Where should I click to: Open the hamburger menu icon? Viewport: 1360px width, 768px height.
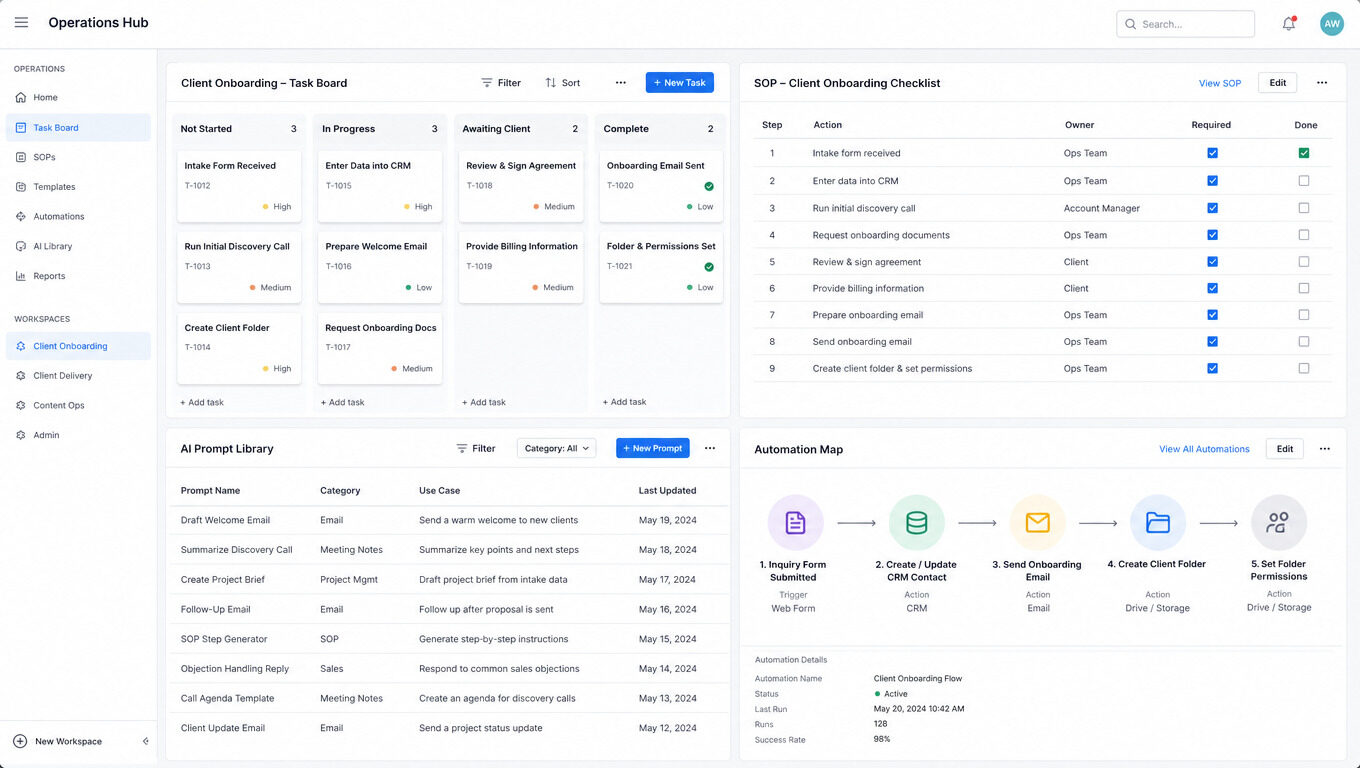click(21, 23)
